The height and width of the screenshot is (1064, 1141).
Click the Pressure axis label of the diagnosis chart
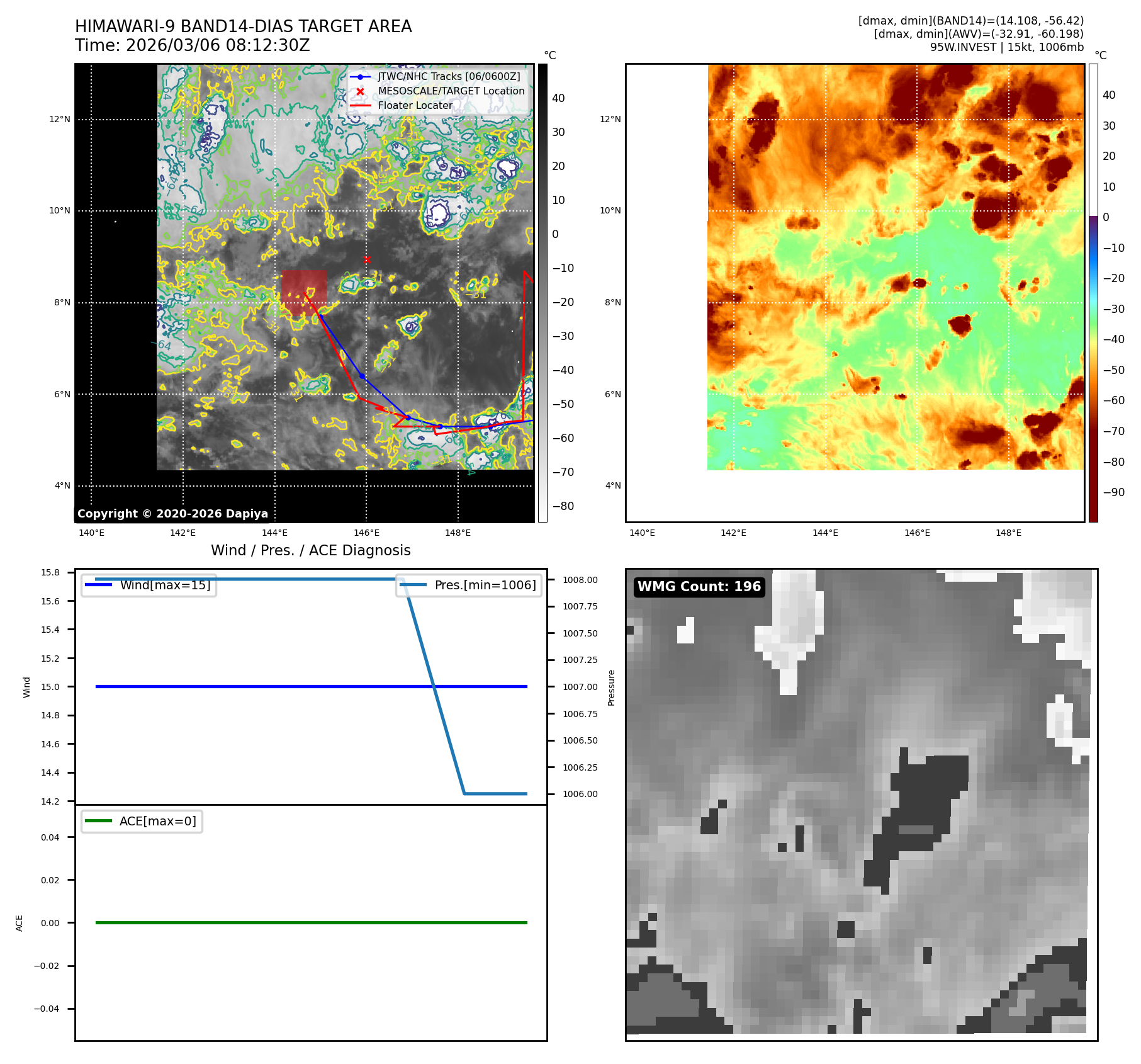pos(611,688)
